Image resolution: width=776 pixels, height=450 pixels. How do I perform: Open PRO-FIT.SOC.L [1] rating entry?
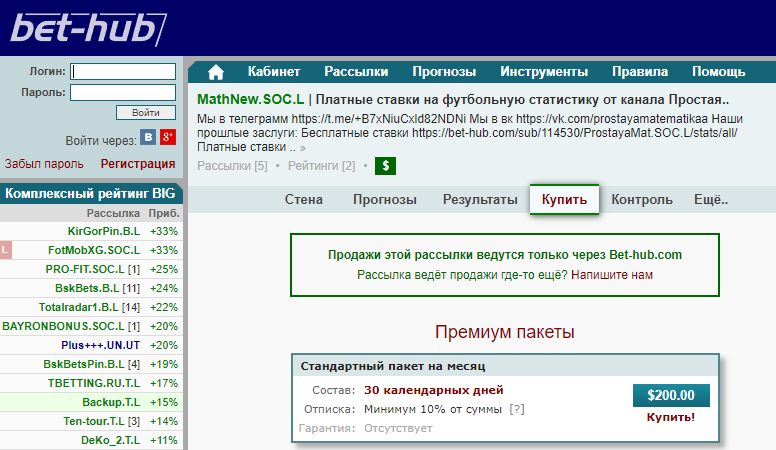coord(93,269)
